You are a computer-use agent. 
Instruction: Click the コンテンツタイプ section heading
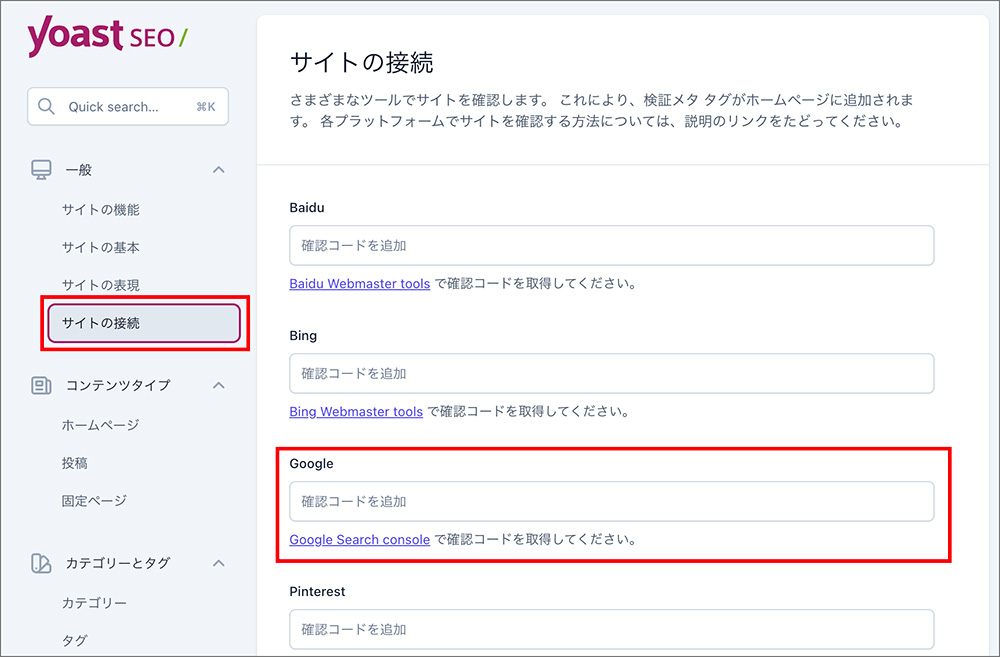point(118,385)
